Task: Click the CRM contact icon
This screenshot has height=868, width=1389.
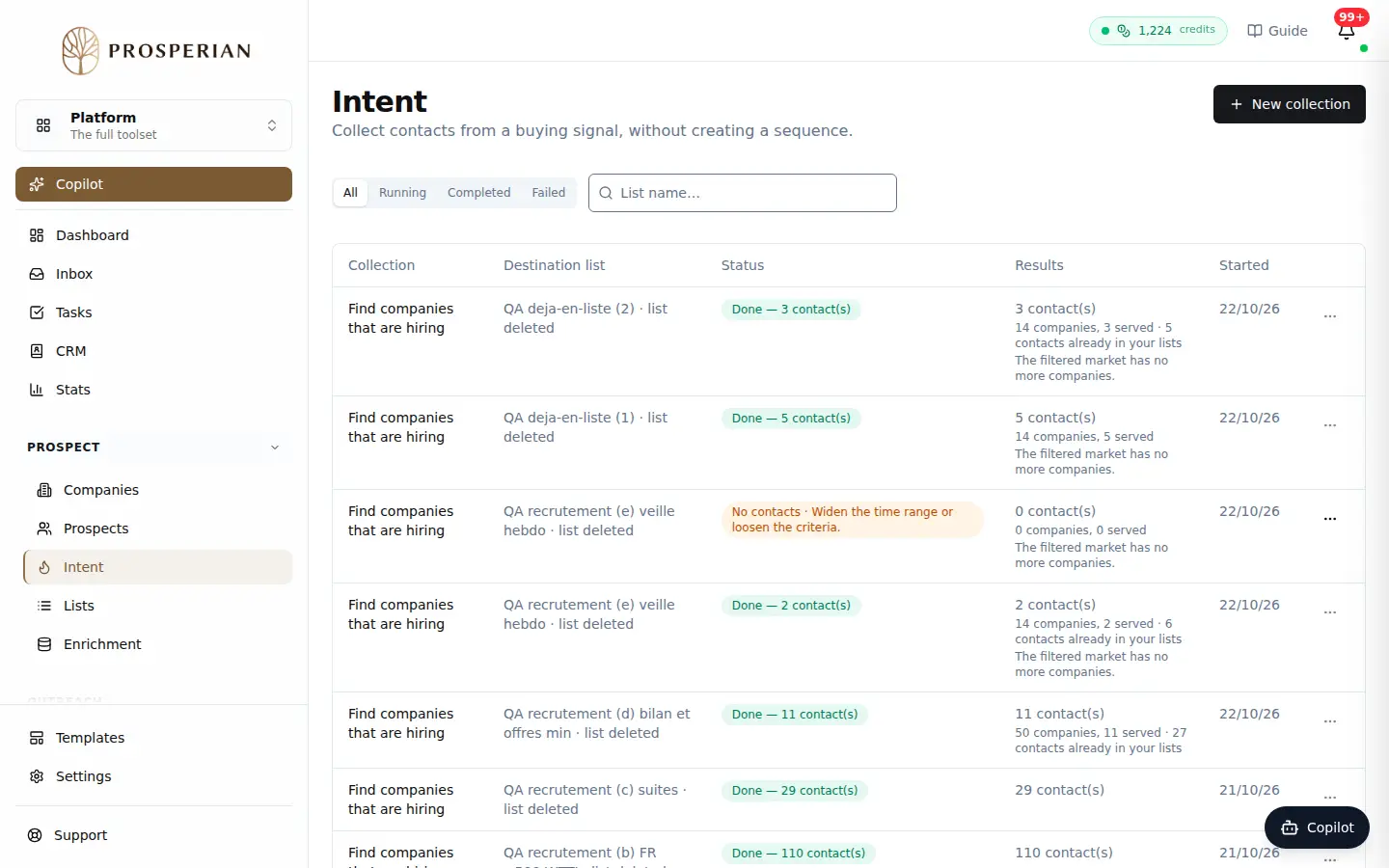Action: click(x=37, y=351)
